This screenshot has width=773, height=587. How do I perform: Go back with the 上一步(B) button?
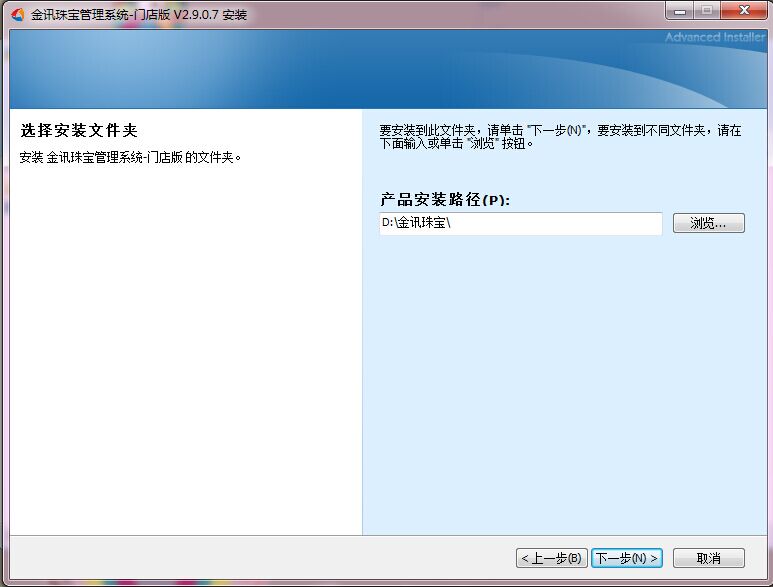tap(551, 558)
